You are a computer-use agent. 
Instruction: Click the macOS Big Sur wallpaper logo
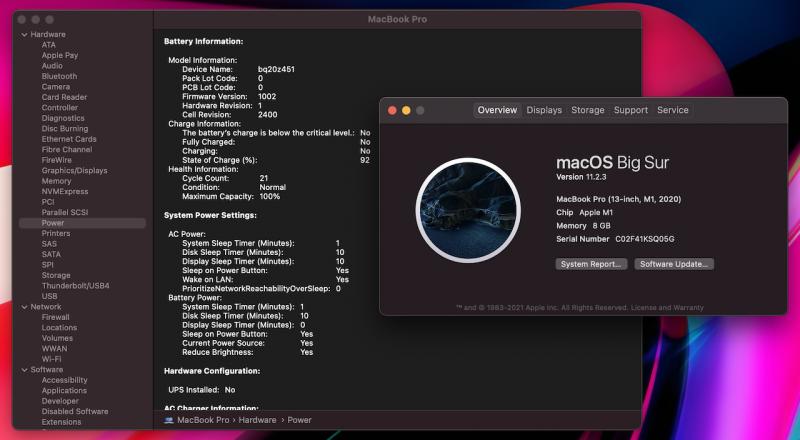click(x=468, y=210)
